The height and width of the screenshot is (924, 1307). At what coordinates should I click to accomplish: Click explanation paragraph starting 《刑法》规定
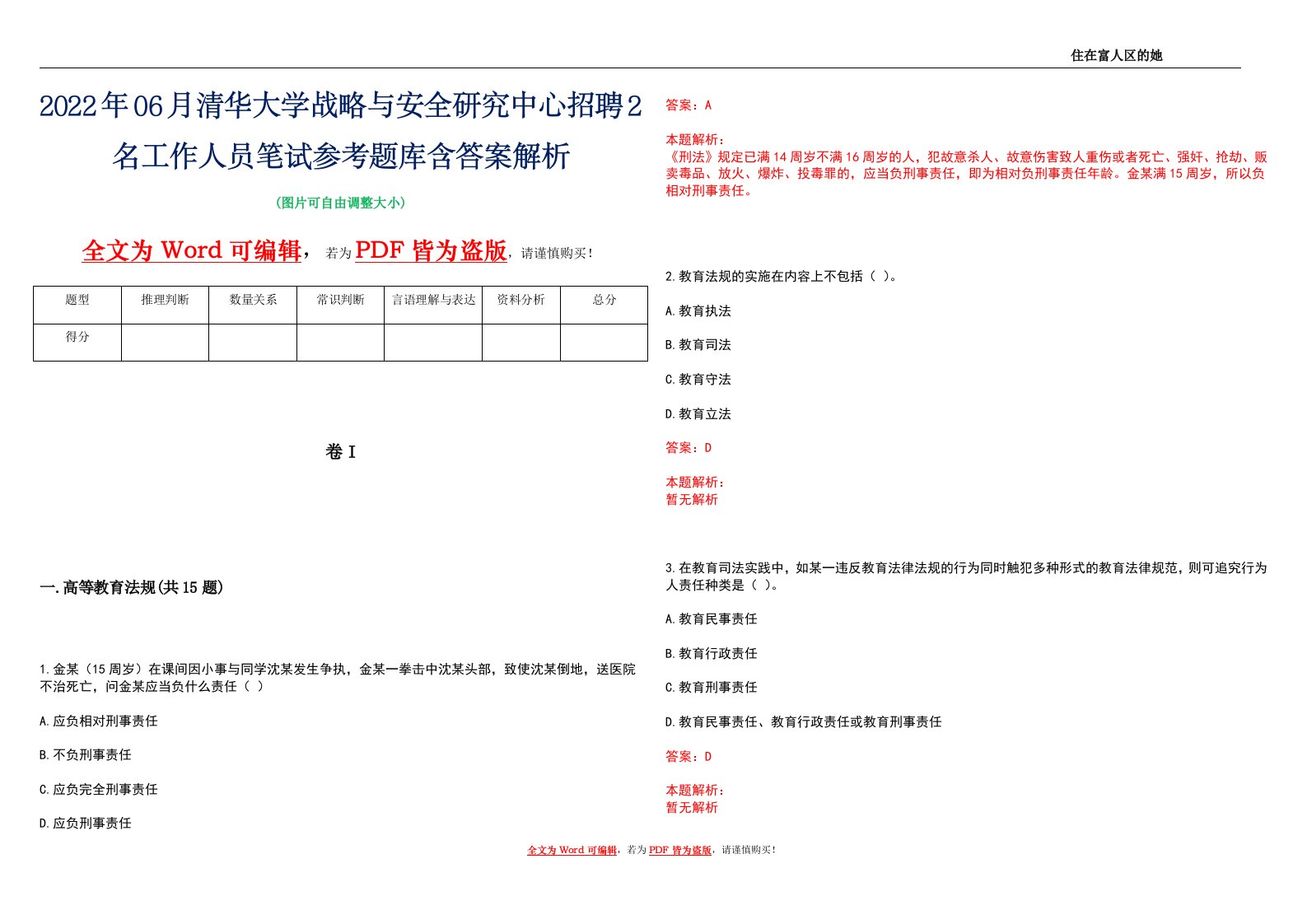(x=966, y=173)
